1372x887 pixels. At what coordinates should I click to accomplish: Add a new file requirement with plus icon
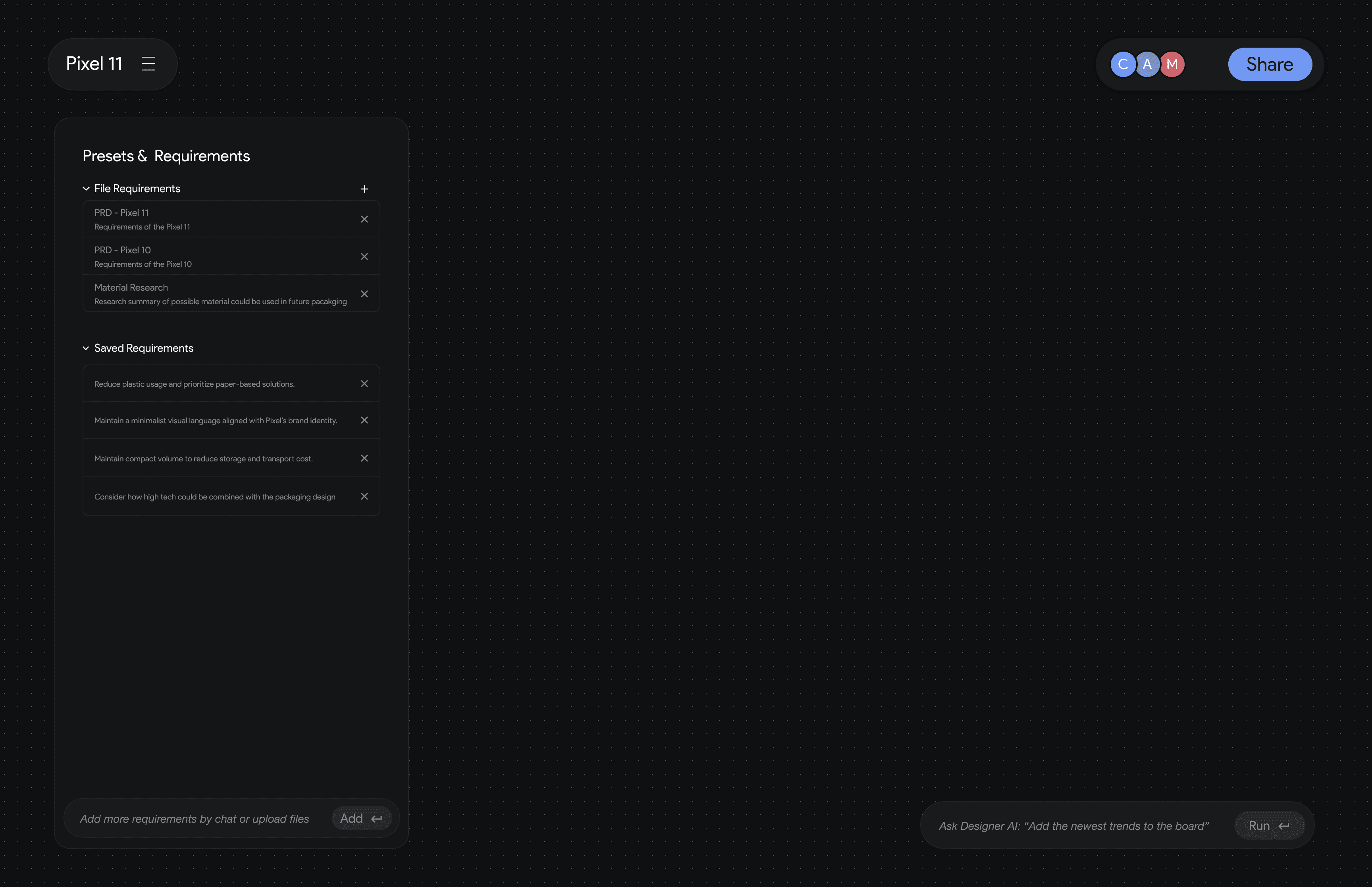[364, 189]
